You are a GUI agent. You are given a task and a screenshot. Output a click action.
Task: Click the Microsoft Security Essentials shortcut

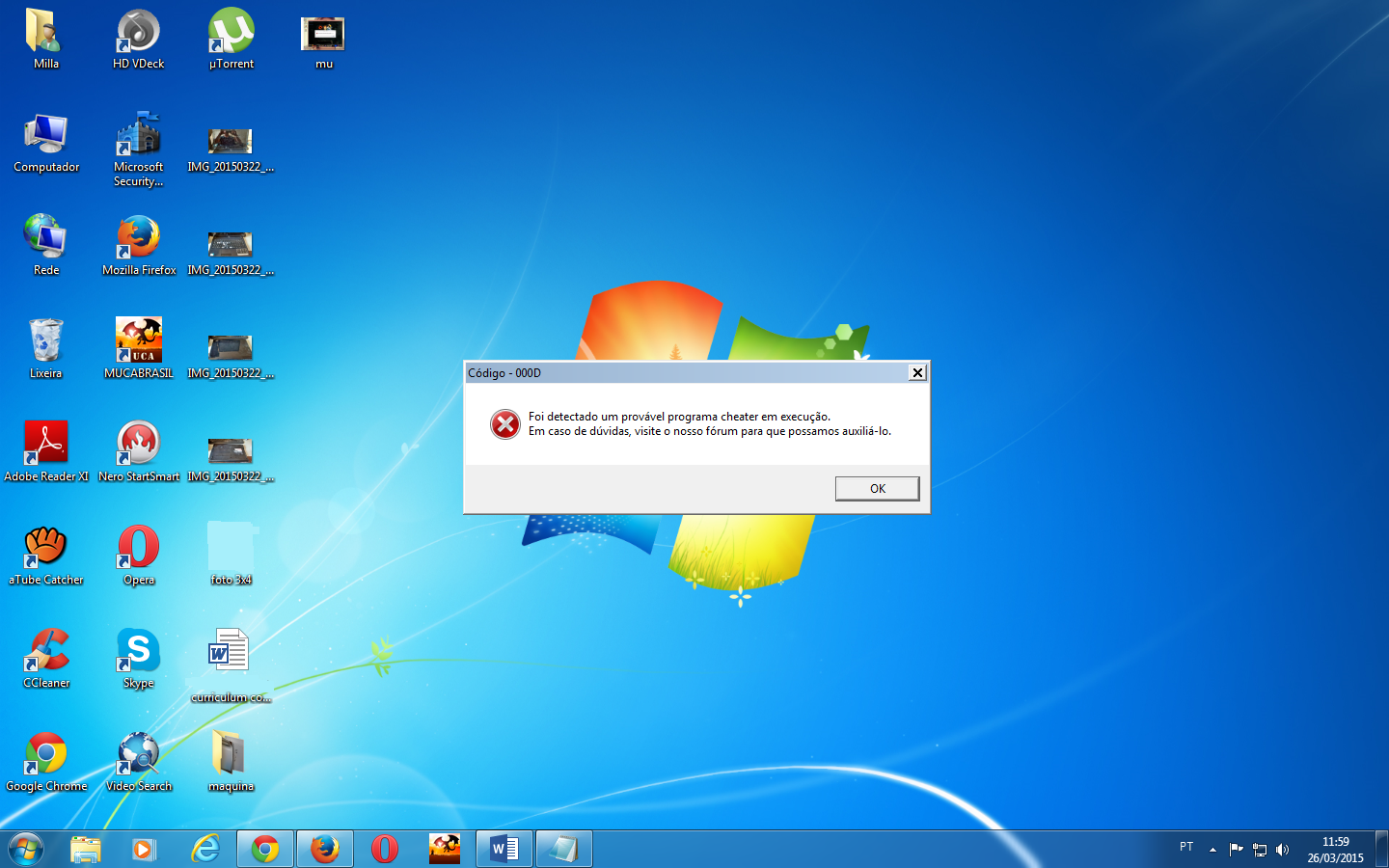tap(139, 136)
